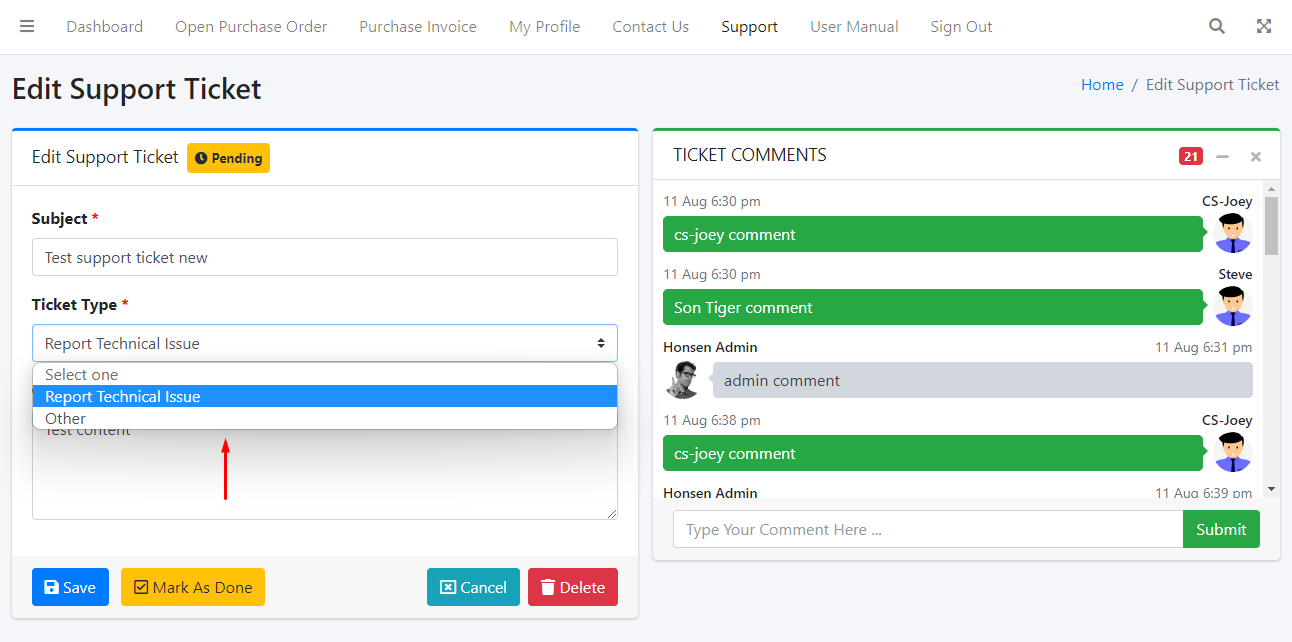Follow the Home breadcrumb link
1292x642 pixels.
click(x=1102, y=85)
